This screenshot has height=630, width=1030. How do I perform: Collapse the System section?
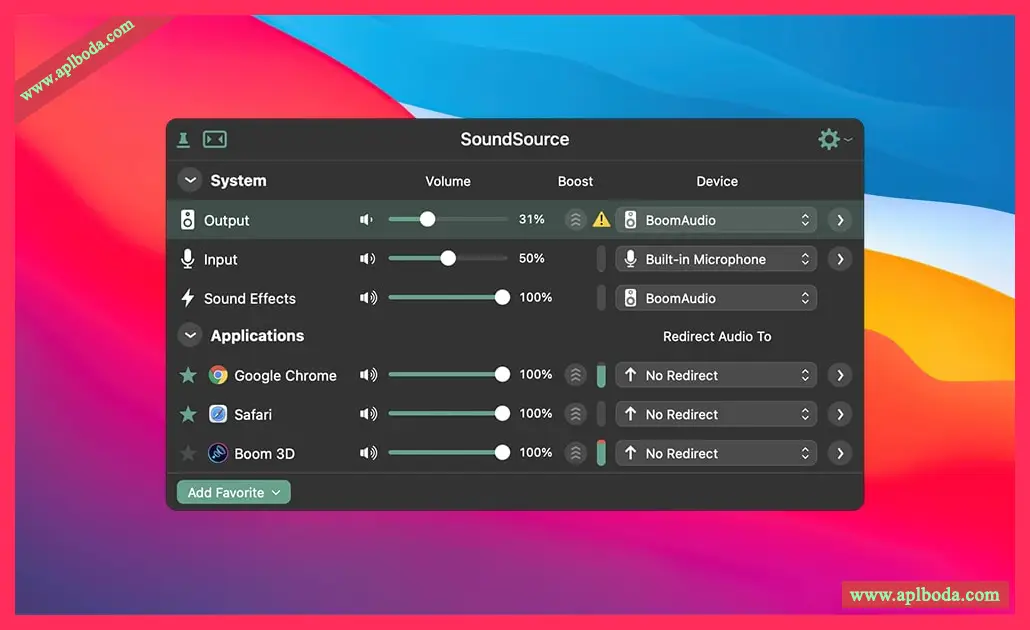(x=189, y=181)
